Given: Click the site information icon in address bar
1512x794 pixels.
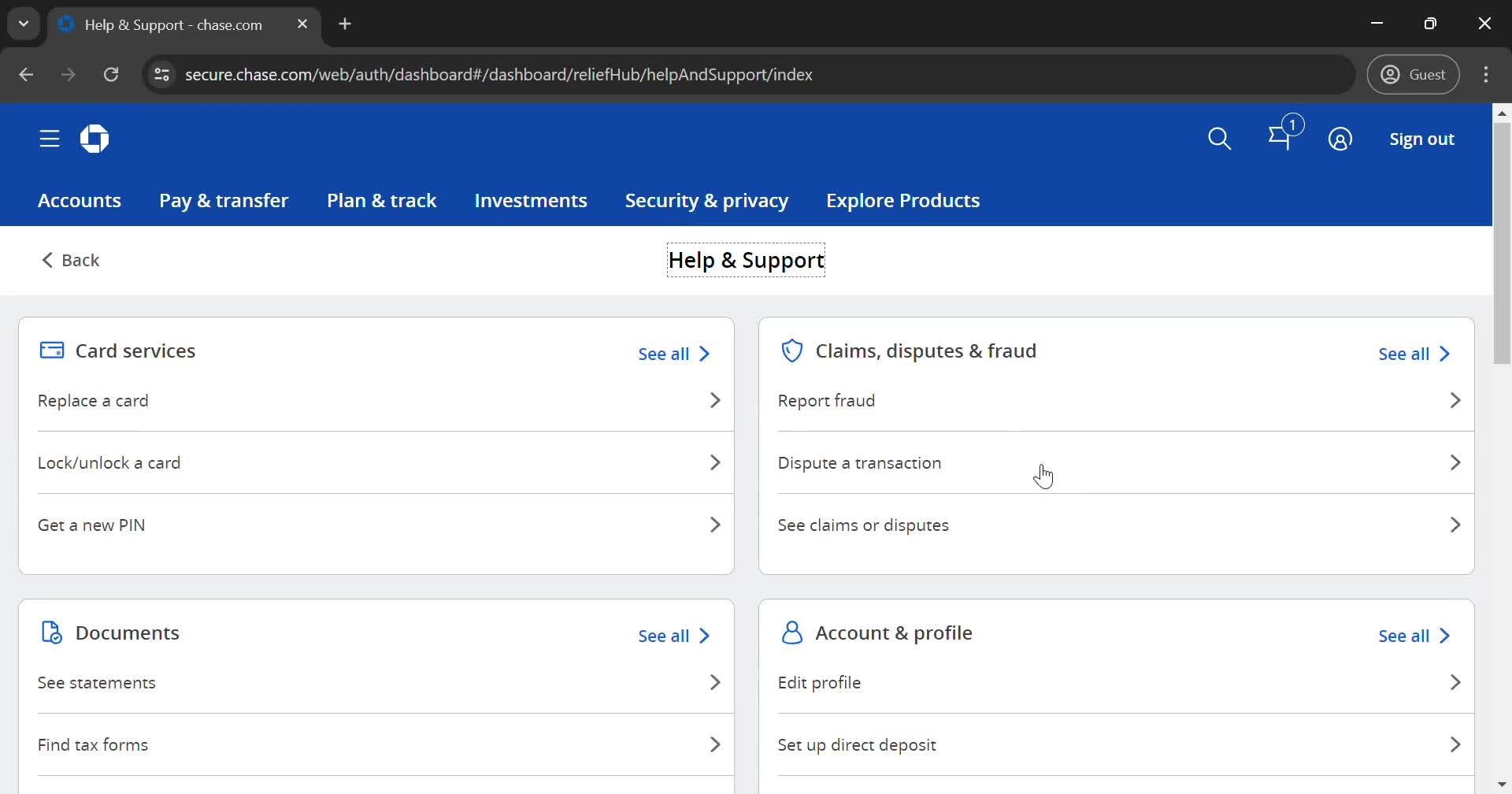Looking at the screenshot, I should coord(161,75).
